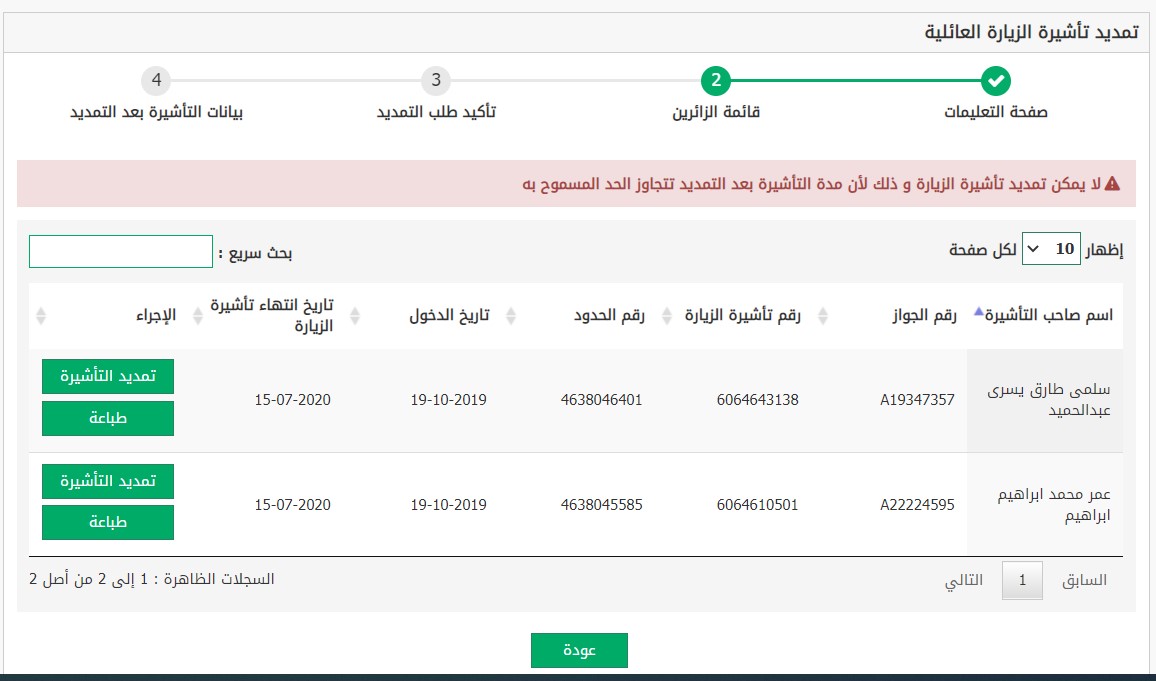
Task: Click step label صفحة التعليمات
Action: pos(995,112)
